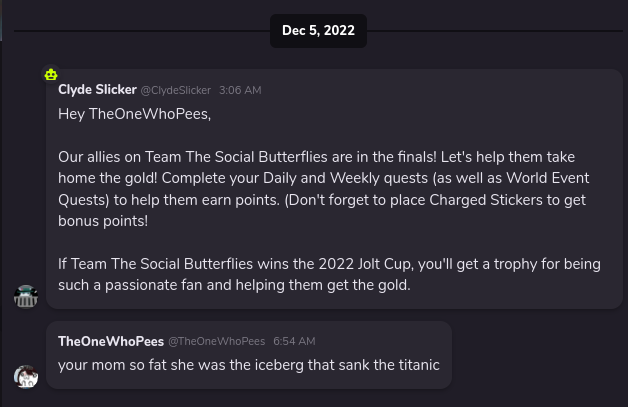
Task: Click the TheOneWhoPees display name
Action: coord(111,341)
